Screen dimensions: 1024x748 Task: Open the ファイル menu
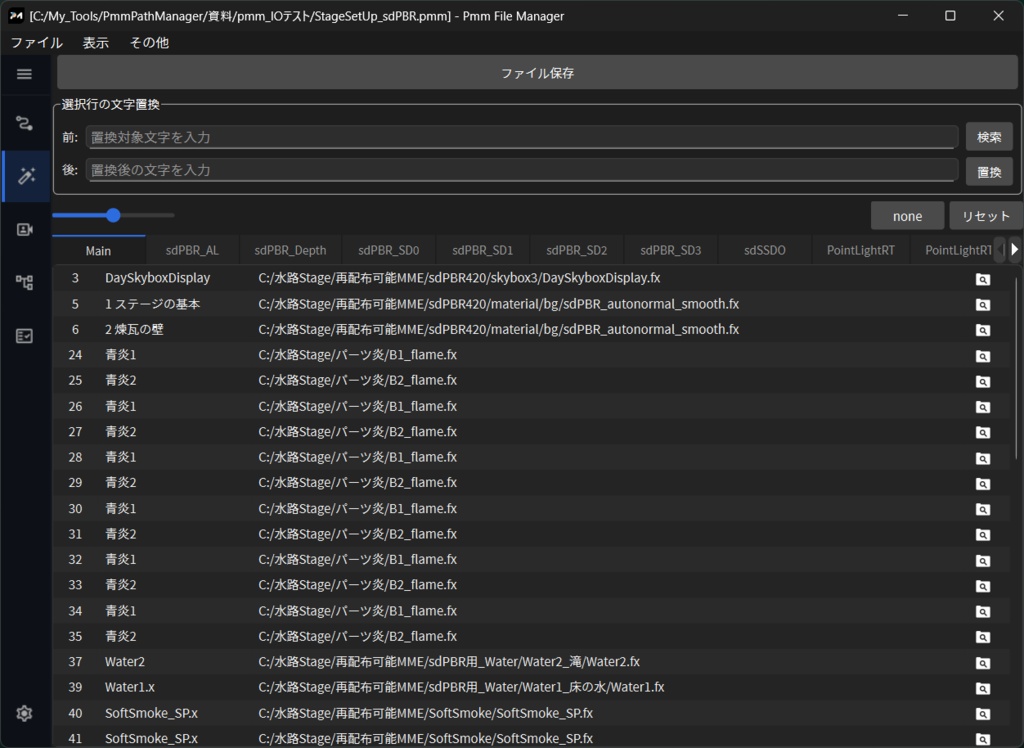point(36,43)
